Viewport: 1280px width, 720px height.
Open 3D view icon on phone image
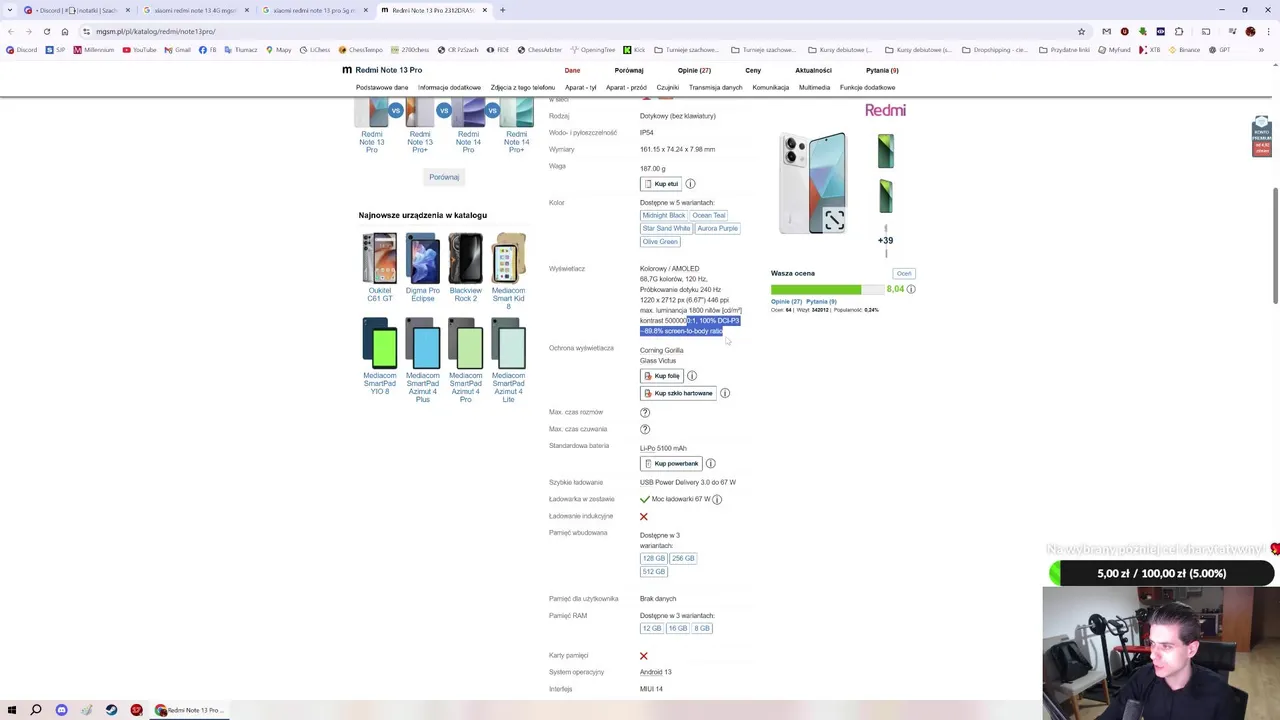point(834,221)
